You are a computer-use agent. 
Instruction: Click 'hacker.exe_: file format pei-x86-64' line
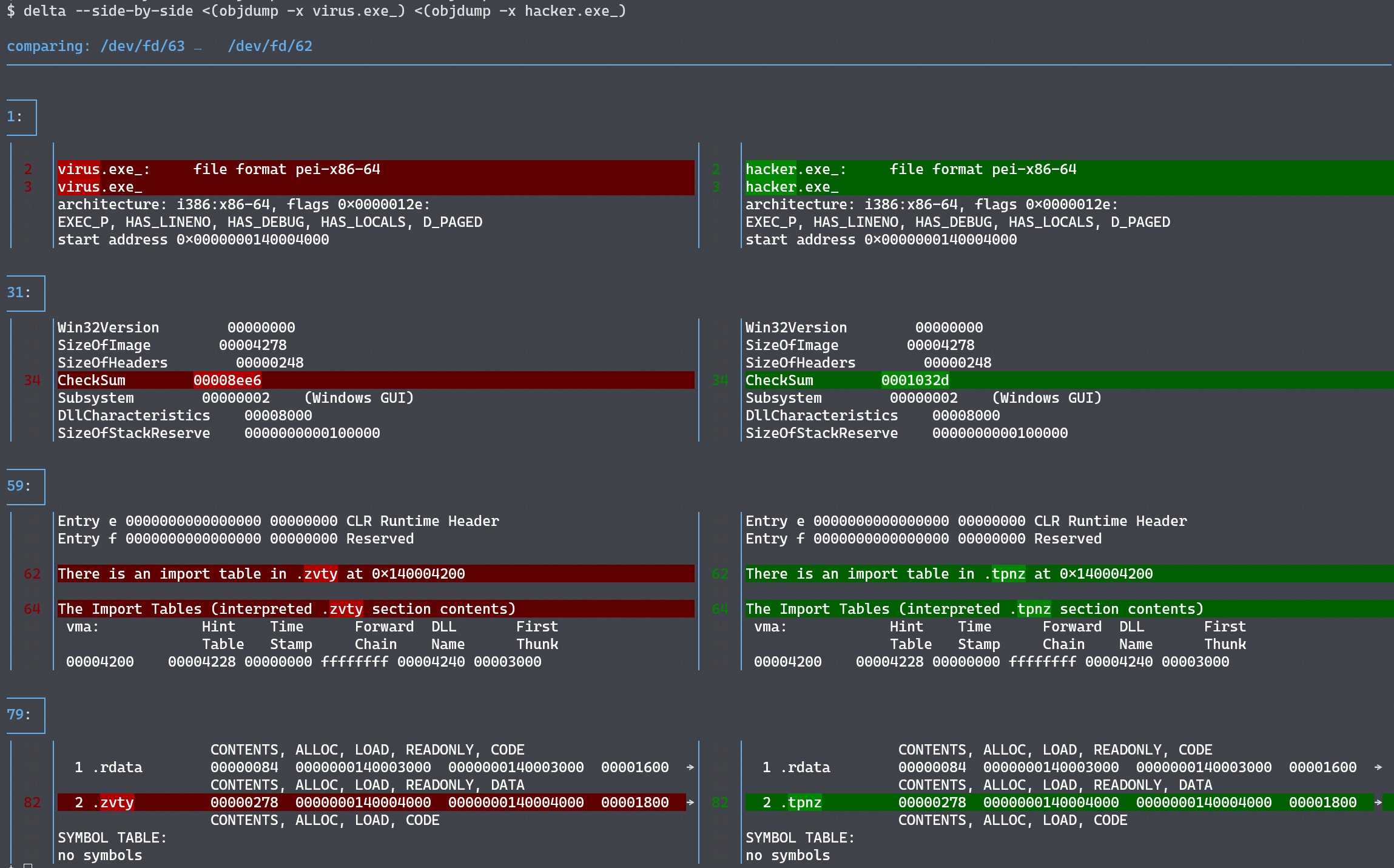tap(1069, 169)
